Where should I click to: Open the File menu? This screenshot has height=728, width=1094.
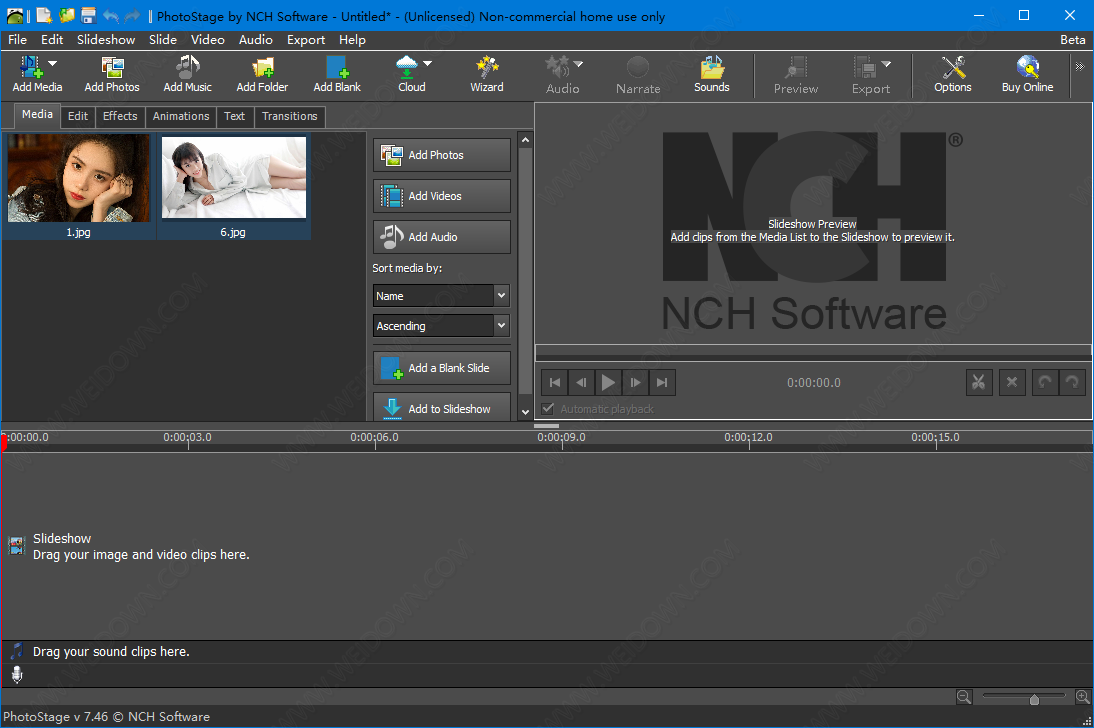(x=17, y=40)
